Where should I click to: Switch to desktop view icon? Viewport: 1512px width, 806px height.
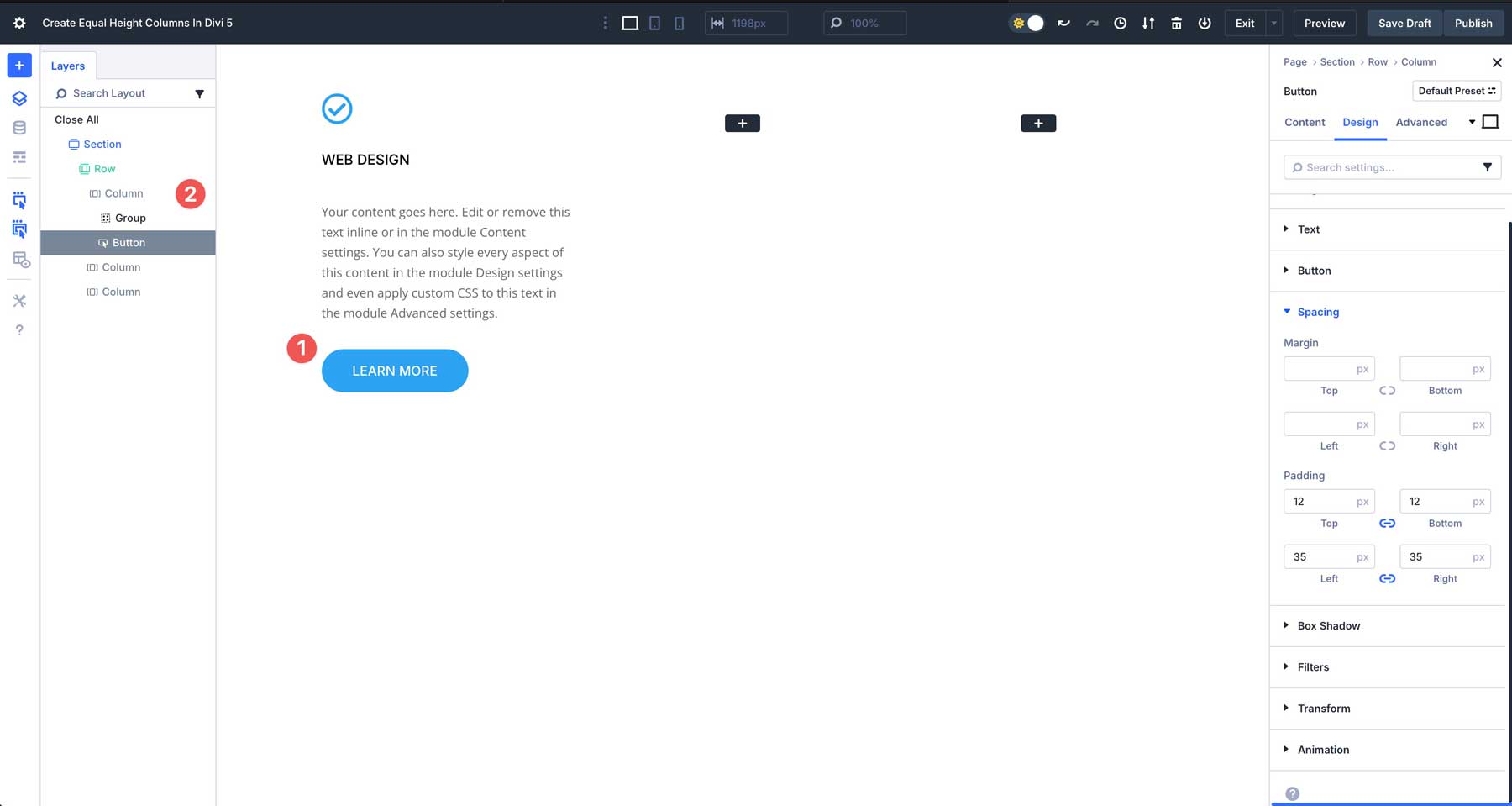630,24
